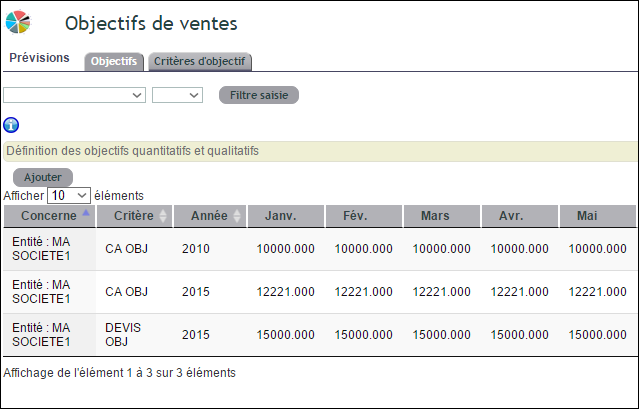Click the Mai column header
Screen dimensions: 639x409
[x=597, y=216]
